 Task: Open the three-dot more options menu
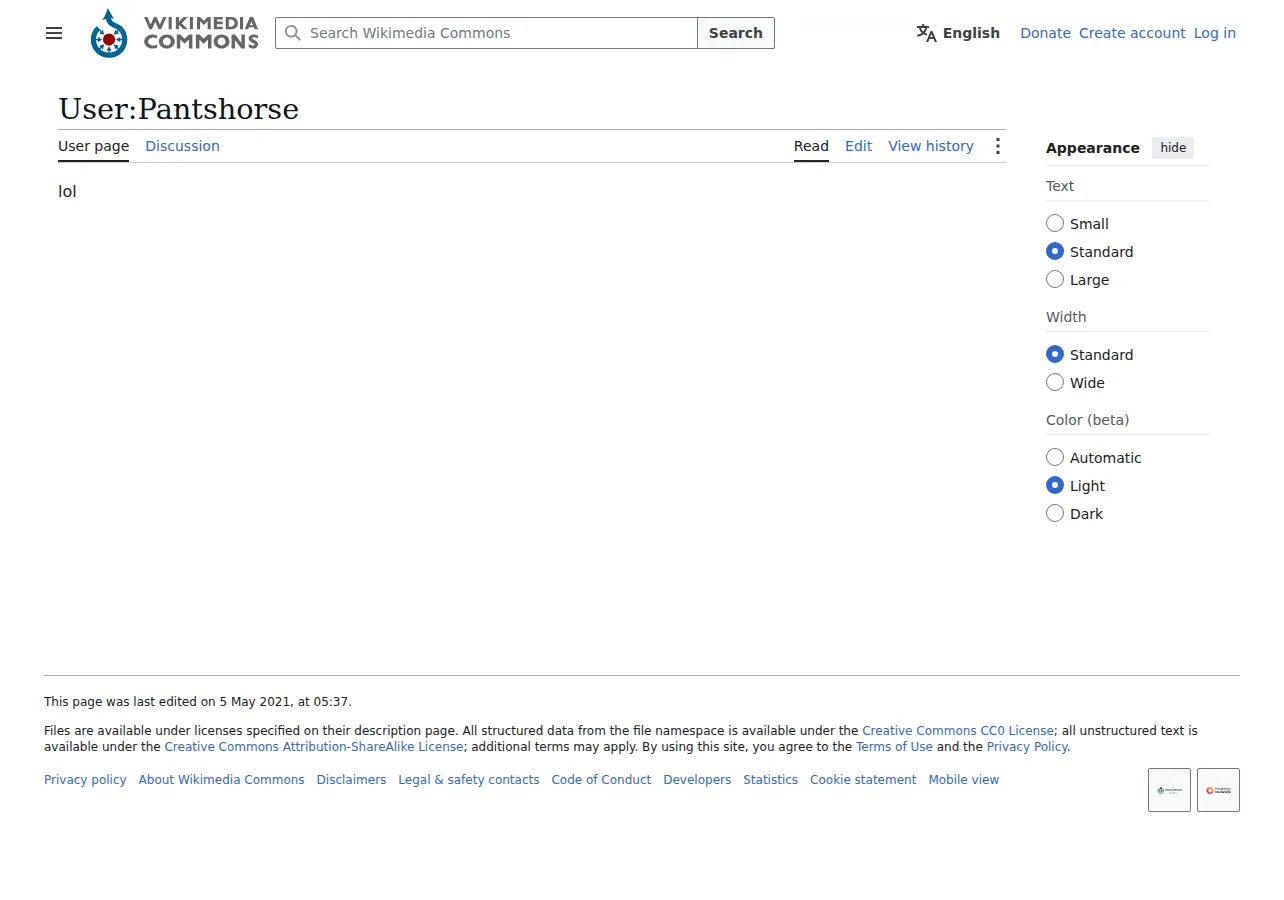(997, 146)
